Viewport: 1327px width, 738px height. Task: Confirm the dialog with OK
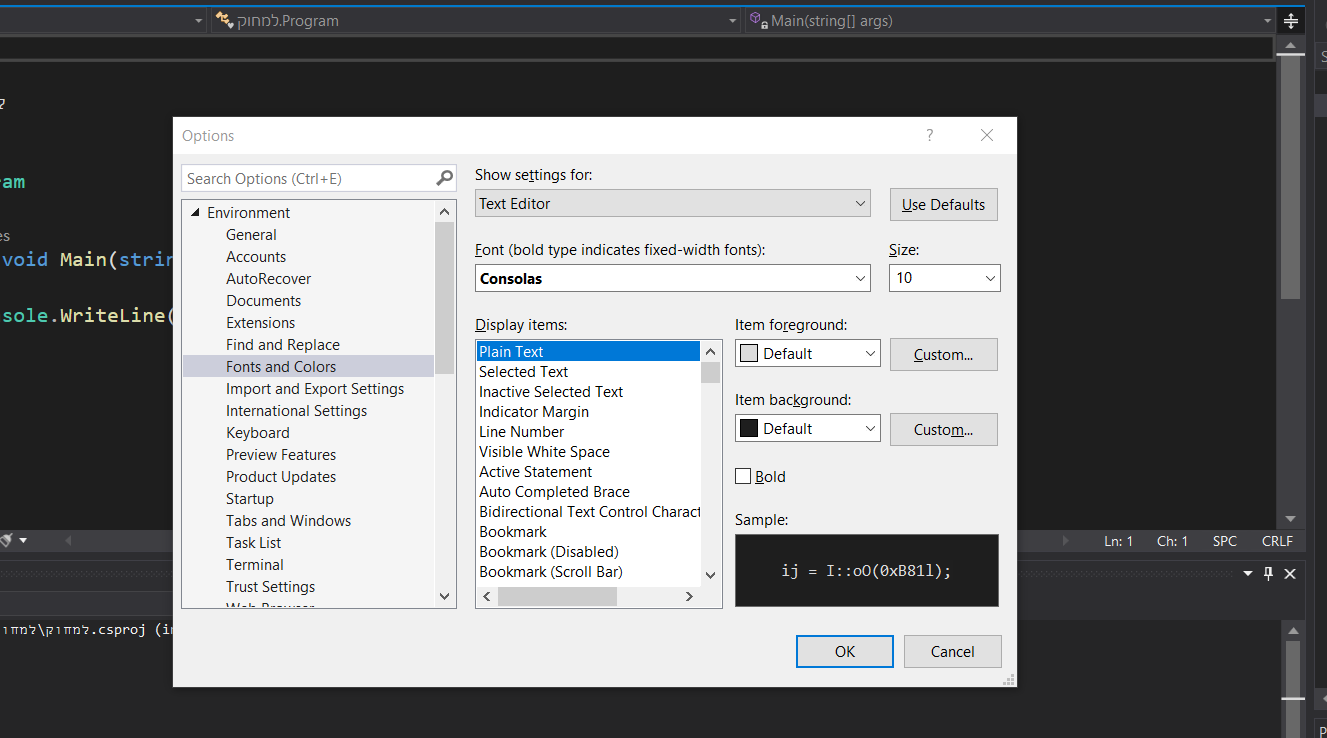click(x=845, y=651)
